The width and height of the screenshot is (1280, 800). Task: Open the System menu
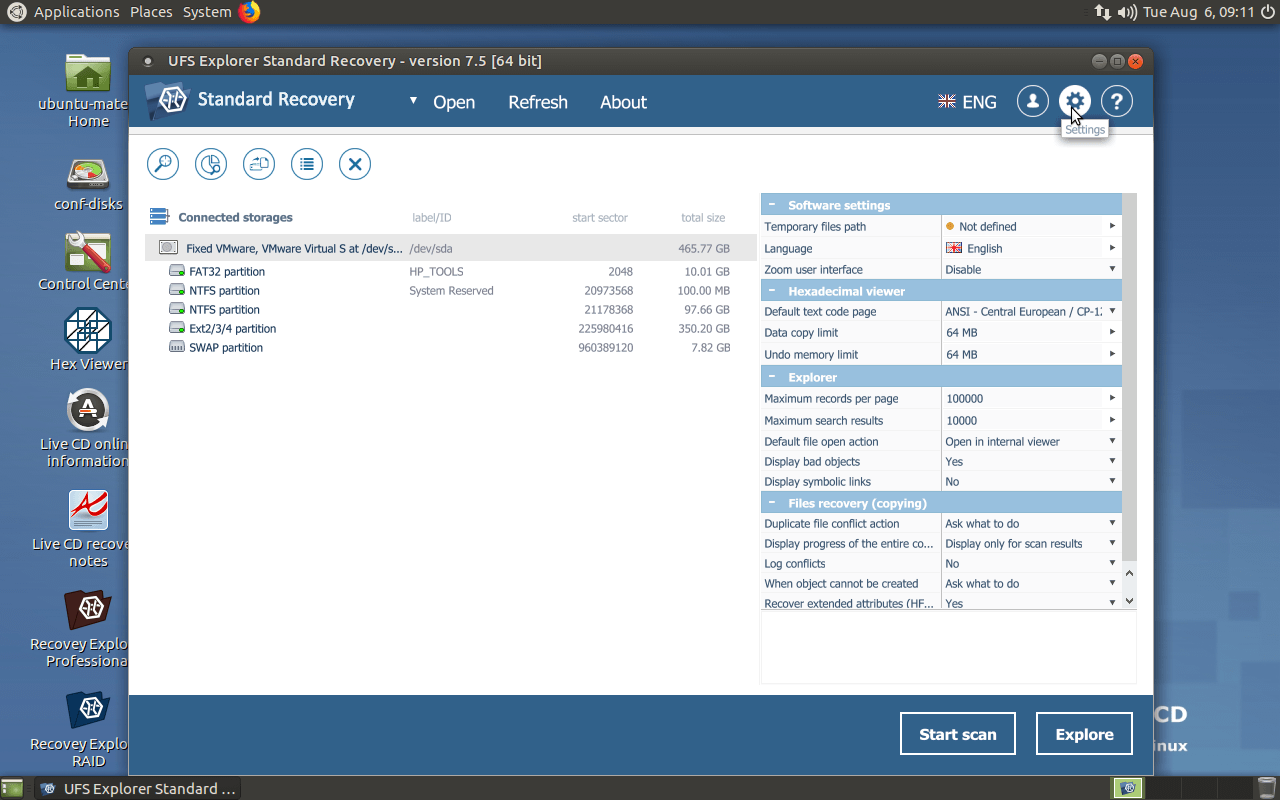(207, 12)
